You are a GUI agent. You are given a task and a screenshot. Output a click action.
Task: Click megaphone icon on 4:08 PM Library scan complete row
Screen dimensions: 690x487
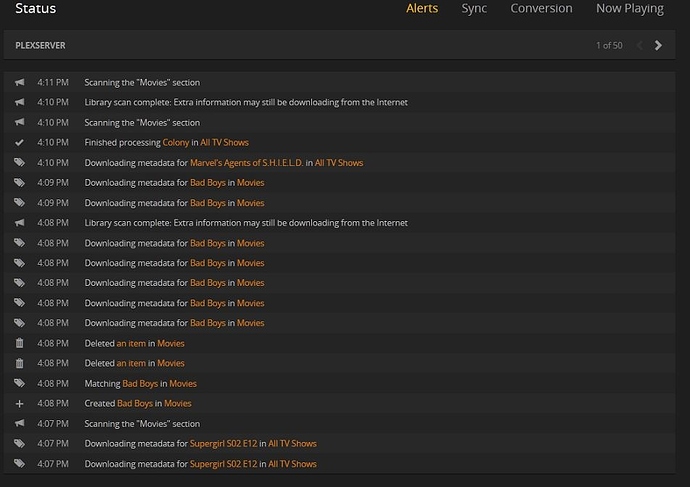(x=19, y=222)
